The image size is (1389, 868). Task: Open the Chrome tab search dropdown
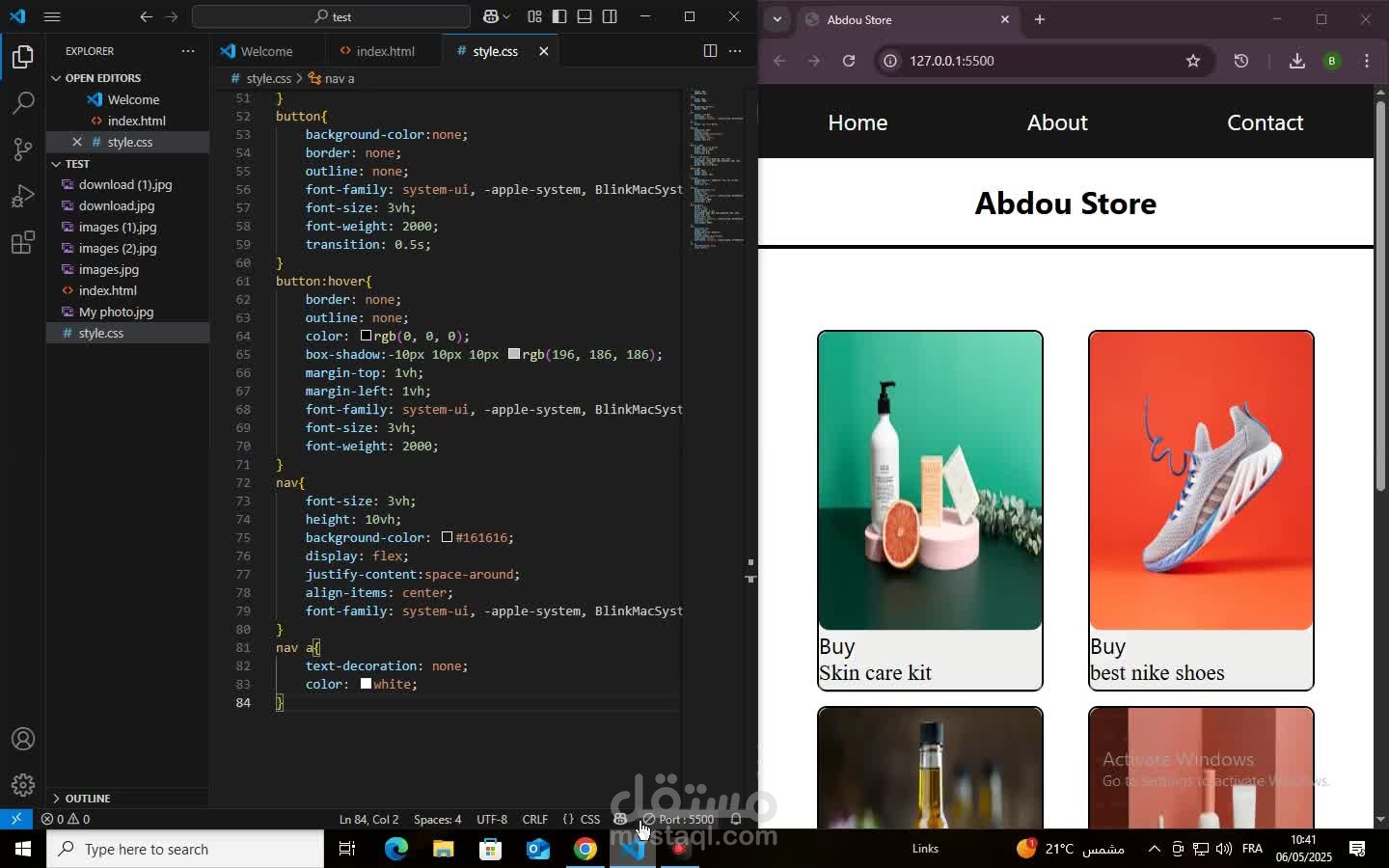point(777,19)
